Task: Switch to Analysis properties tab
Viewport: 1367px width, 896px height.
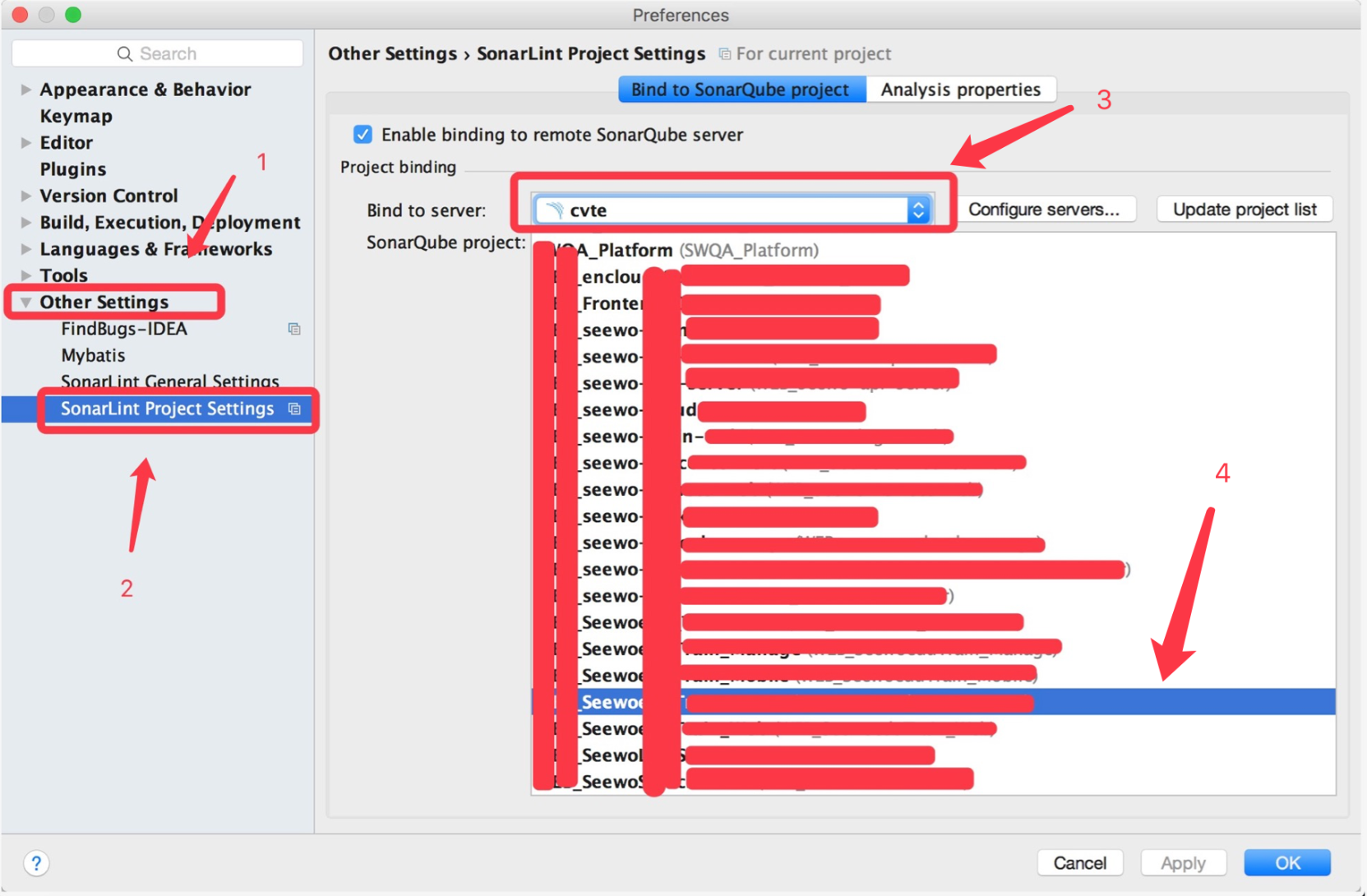Action: click(x=960, y=90)
